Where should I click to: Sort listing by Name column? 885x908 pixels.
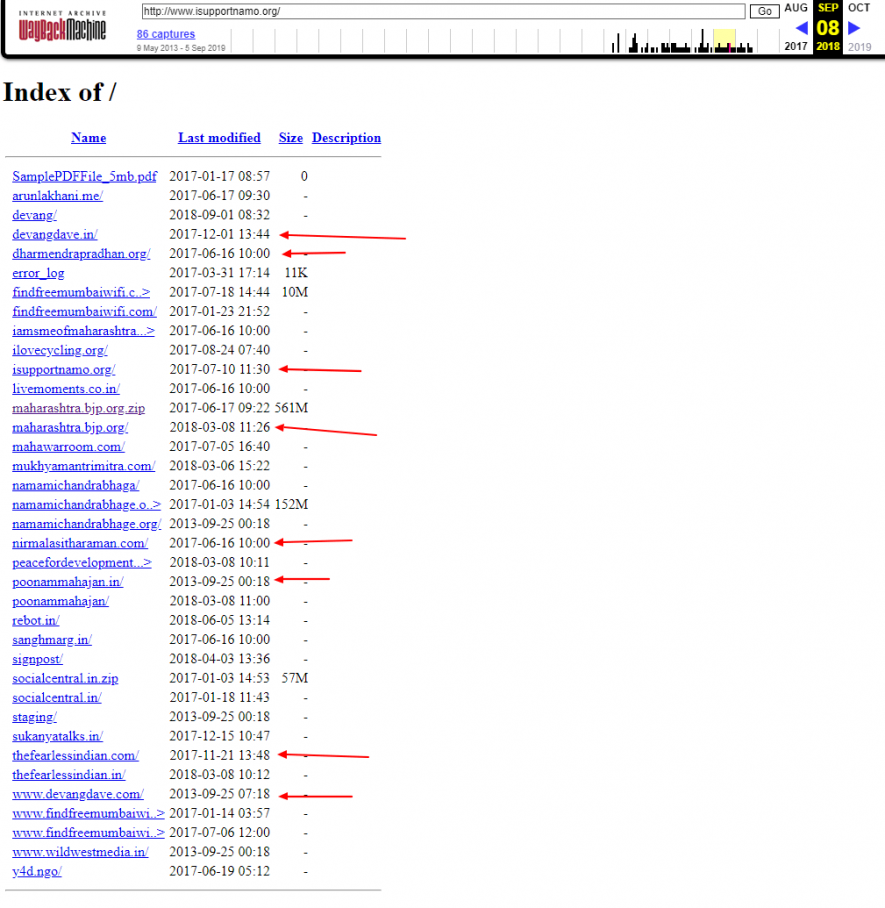[88, 138]
